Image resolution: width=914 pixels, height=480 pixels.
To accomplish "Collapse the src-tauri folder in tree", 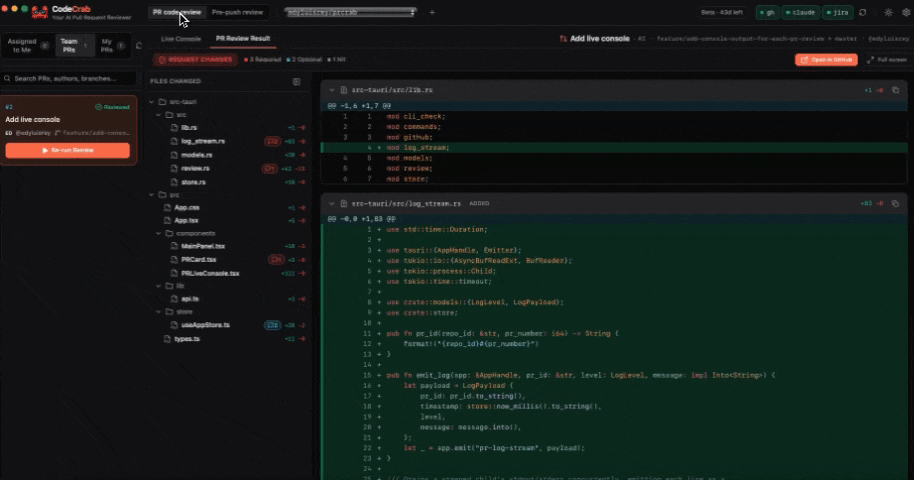I will 152,101.
